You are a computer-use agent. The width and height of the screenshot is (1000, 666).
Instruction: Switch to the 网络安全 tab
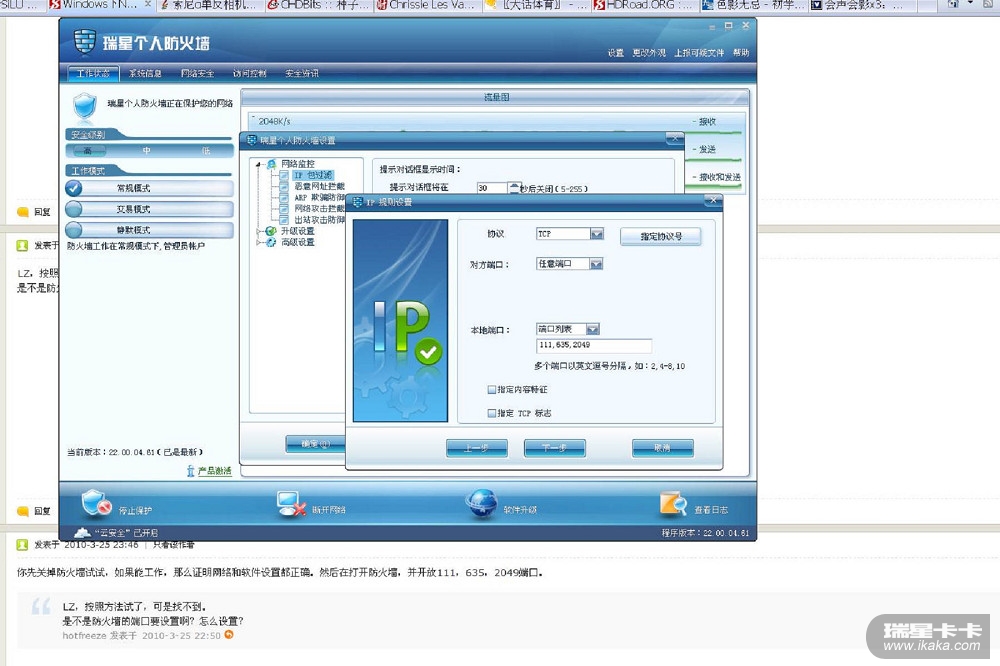(x=198, y=73)
